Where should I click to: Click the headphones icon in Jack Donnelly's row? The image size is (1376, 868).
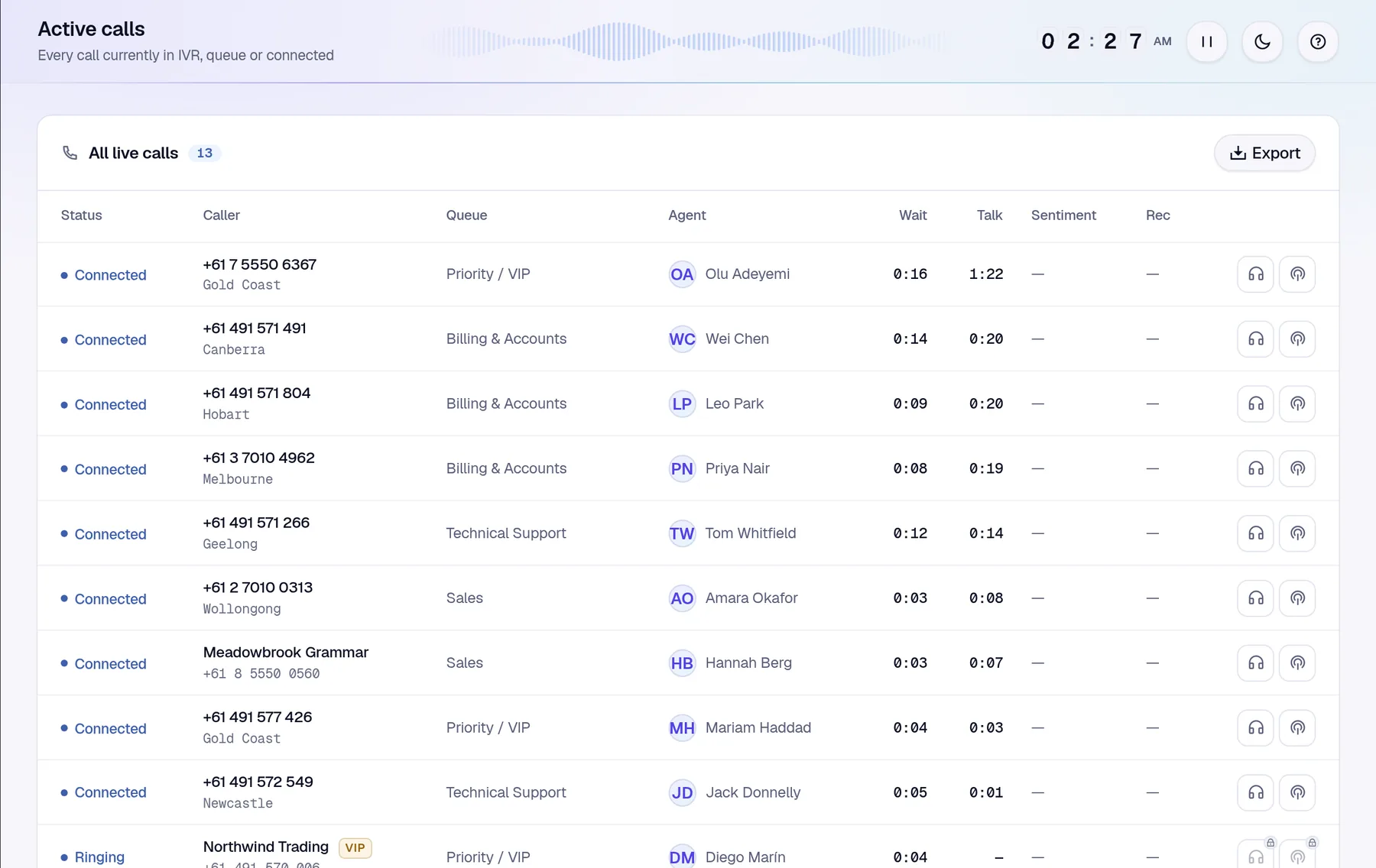click(x=1255, y=792)
